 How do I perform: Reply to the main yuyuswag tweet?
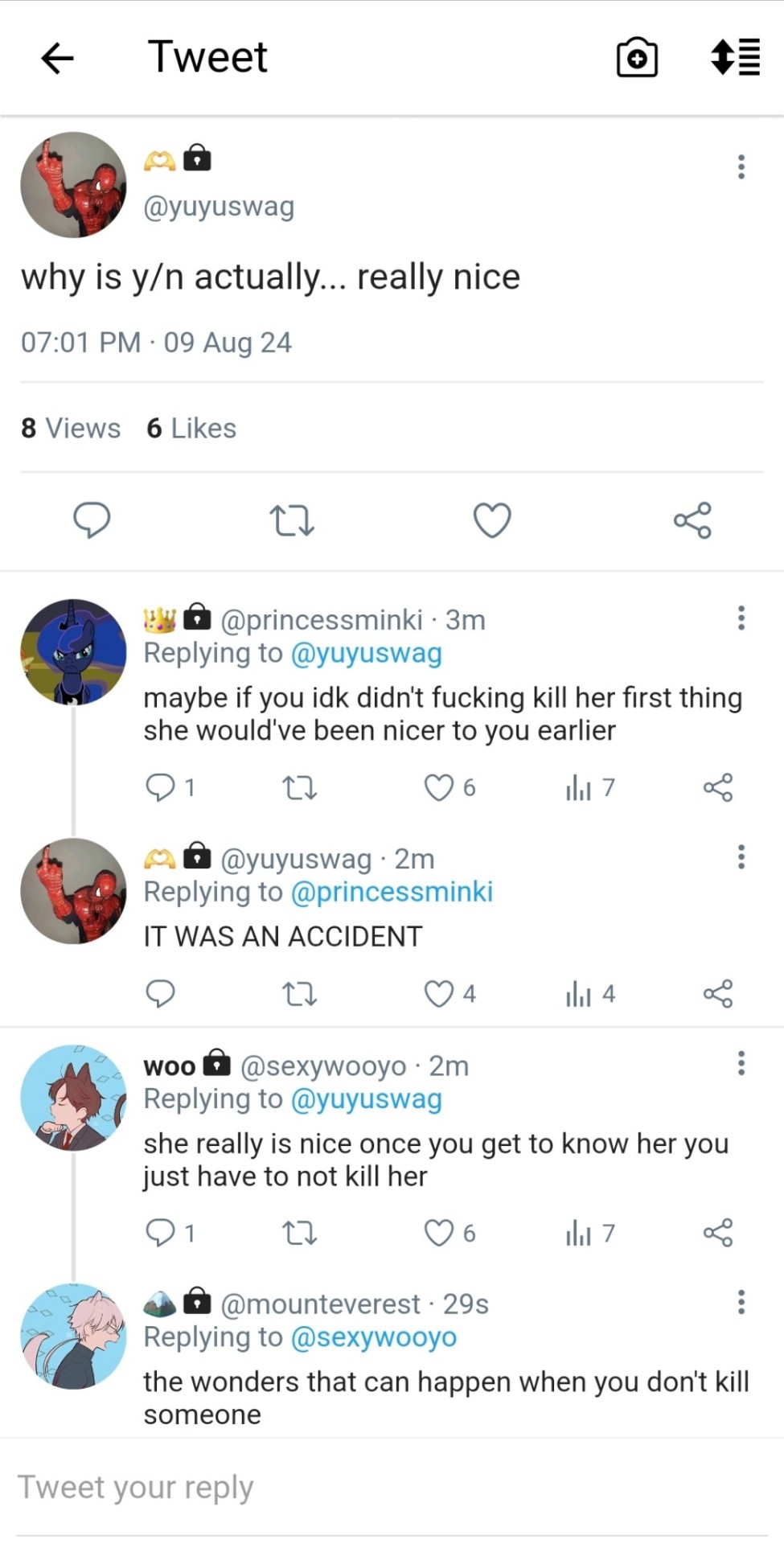(92, 519)
